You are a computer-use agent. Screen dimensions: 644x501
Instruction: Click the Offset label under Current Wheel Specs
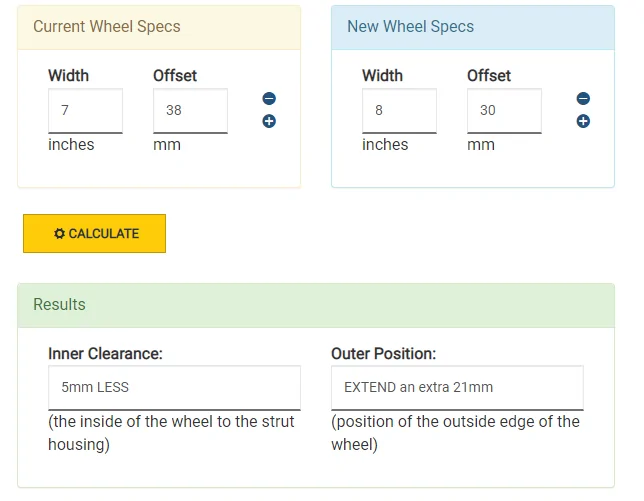click(x=175, y=76)
